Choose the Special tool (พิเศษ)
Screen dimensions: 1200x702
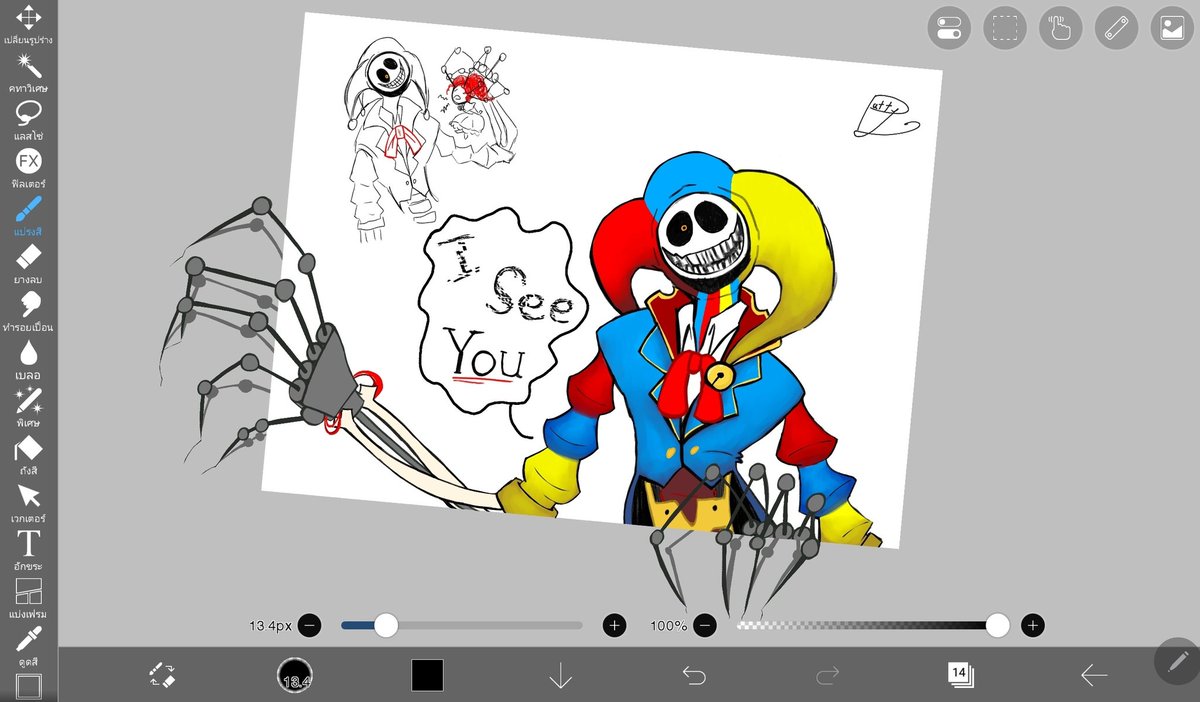pos(28,408)
